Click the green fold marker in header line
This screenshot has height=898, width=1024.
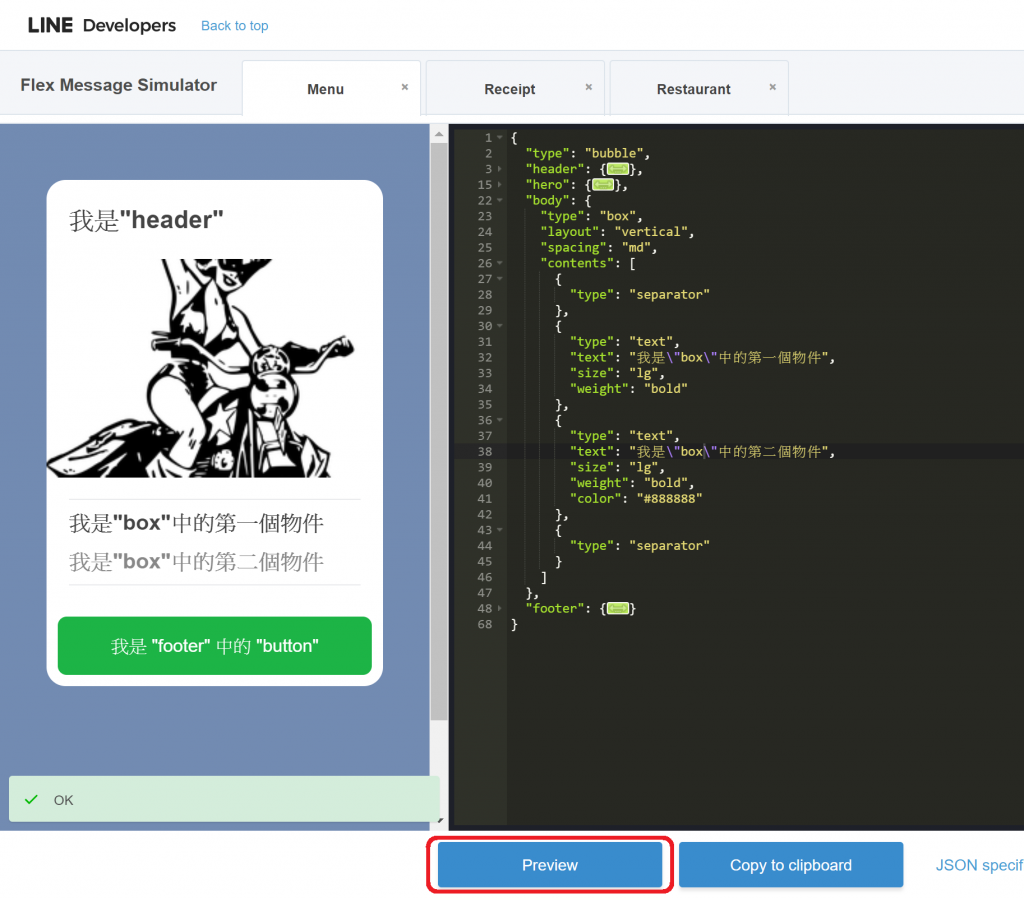point(618,169)
